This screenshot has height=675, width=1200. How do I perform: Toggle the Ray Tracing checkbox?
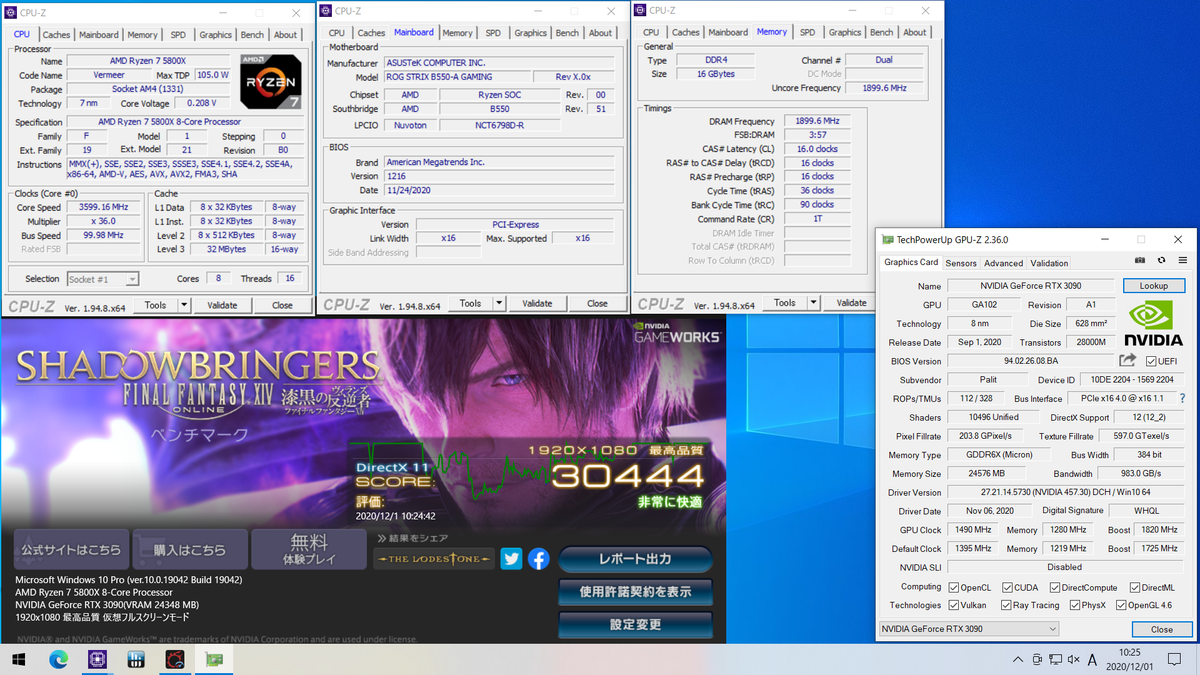click(x=1004, y=605)
